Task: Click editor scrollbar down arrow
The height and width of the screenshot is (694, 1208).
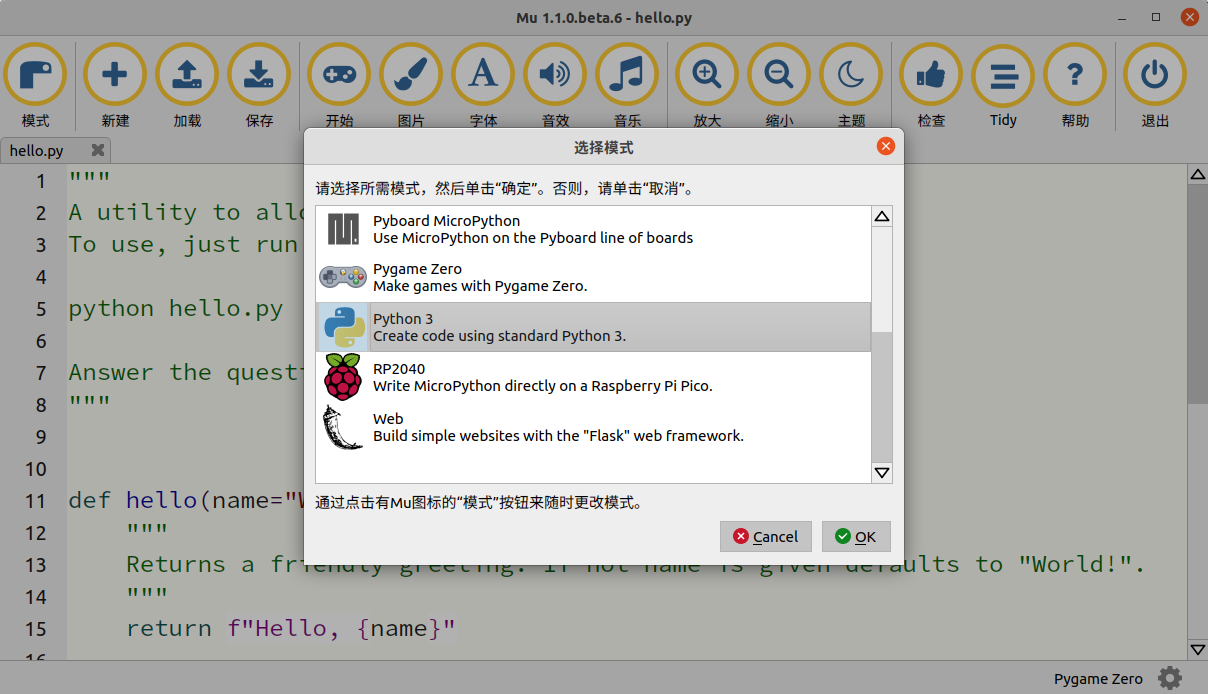Action: tap(1197, 650)
